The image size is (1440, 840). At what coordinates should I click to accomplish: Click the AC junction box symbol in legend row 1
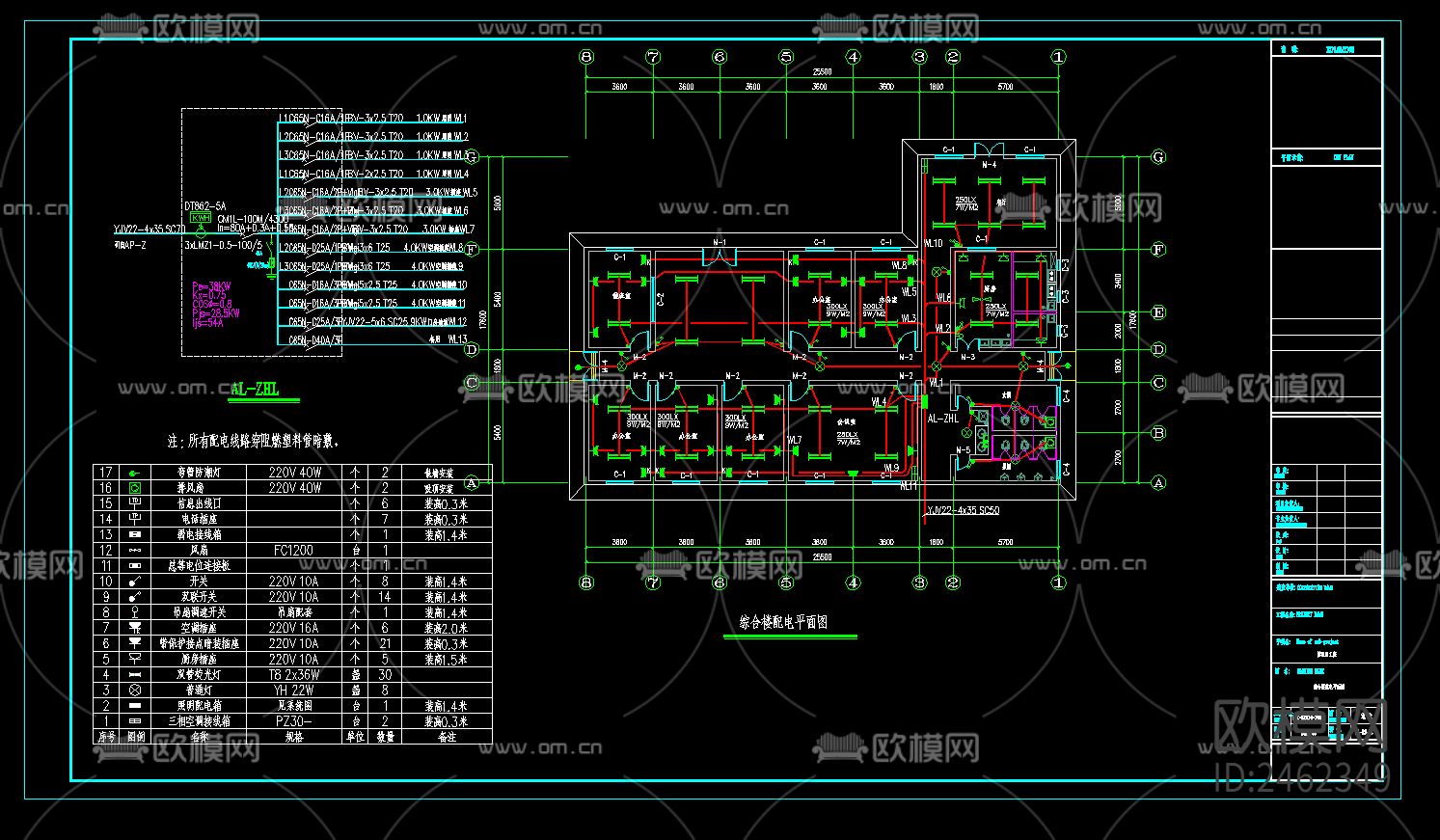136,720
